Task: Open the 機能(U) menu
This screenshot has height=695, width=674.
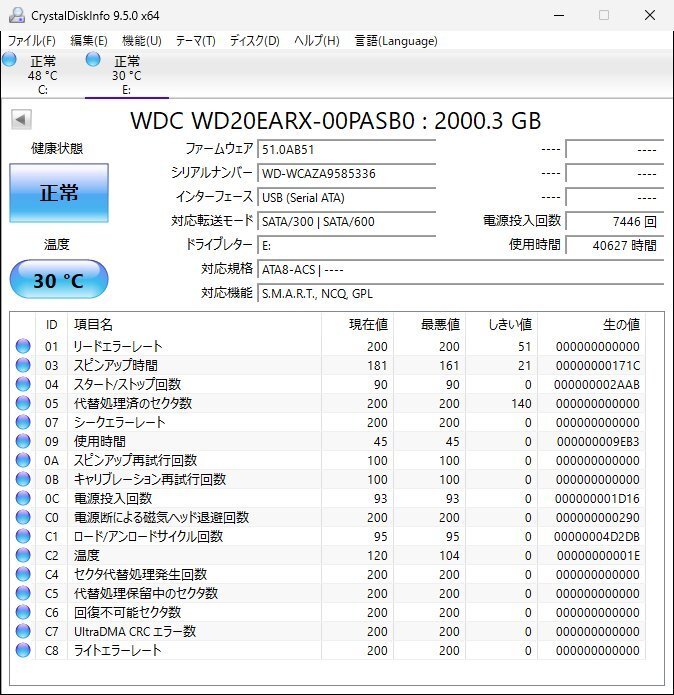Action: 141,41
